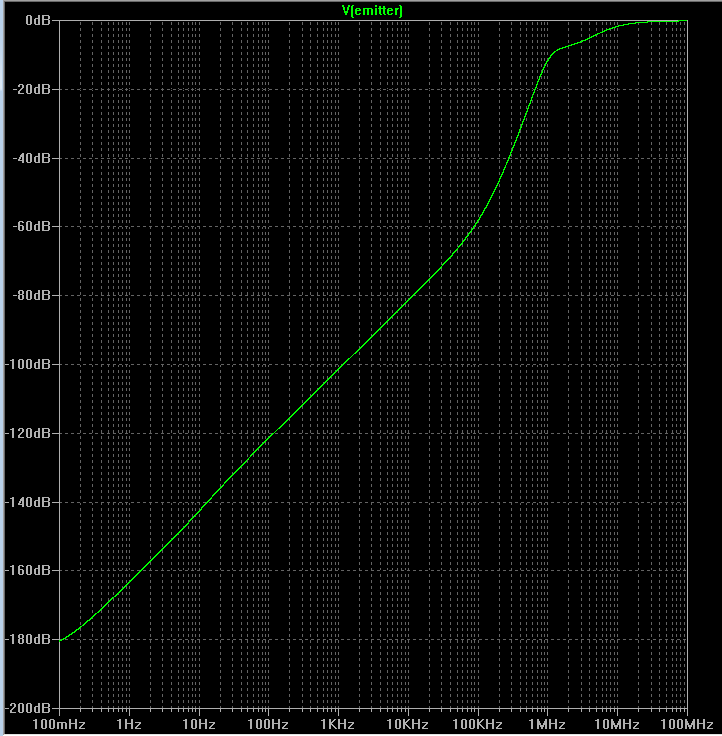This screenshot has width=722, height=736.
Task: Select the 0dB axis label
Action: coord(38,20)
